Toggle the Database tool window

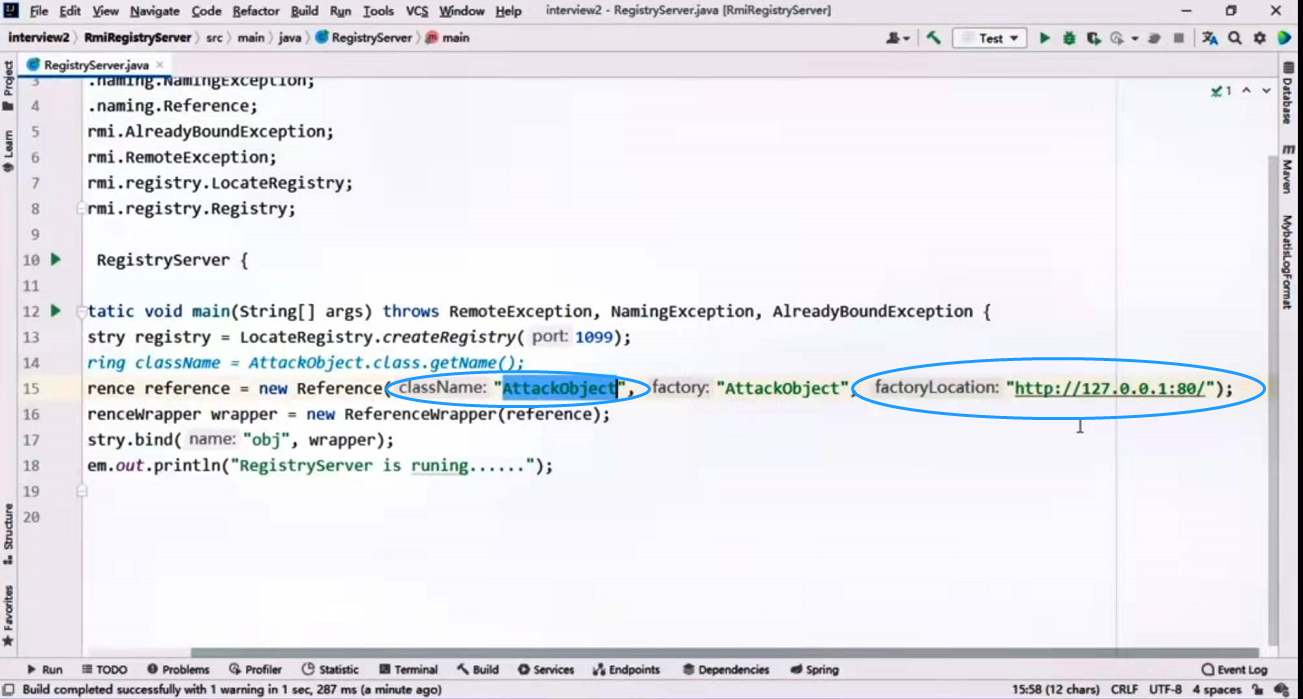point(1288,92)
